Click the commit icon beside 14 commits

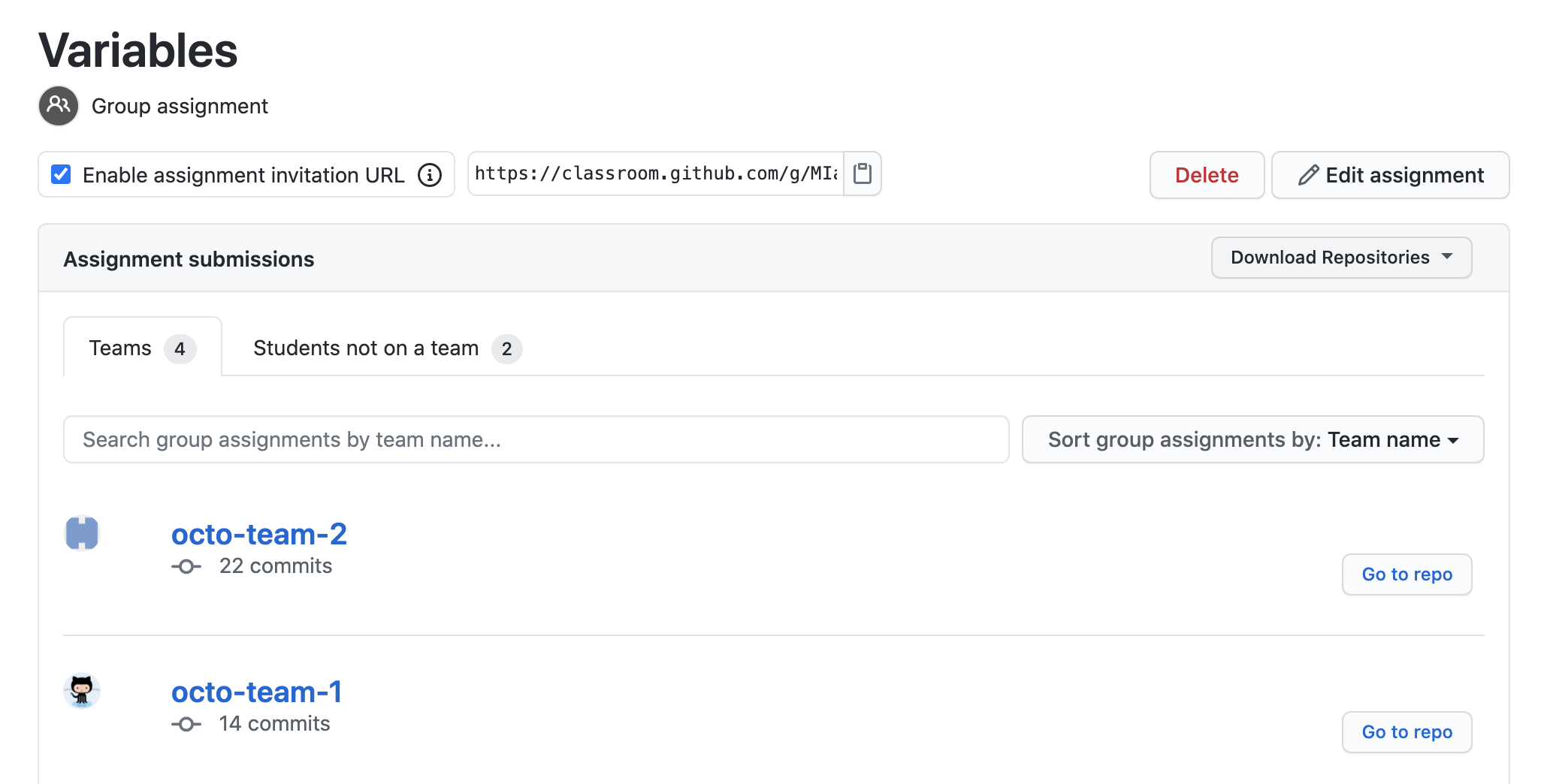186,724
